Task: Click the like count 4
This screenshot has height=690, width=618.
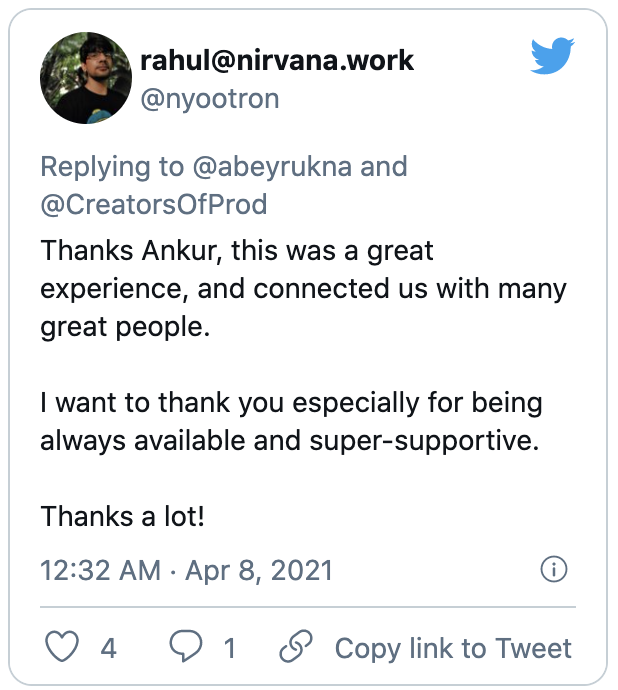Action: (x=108, y=648)
